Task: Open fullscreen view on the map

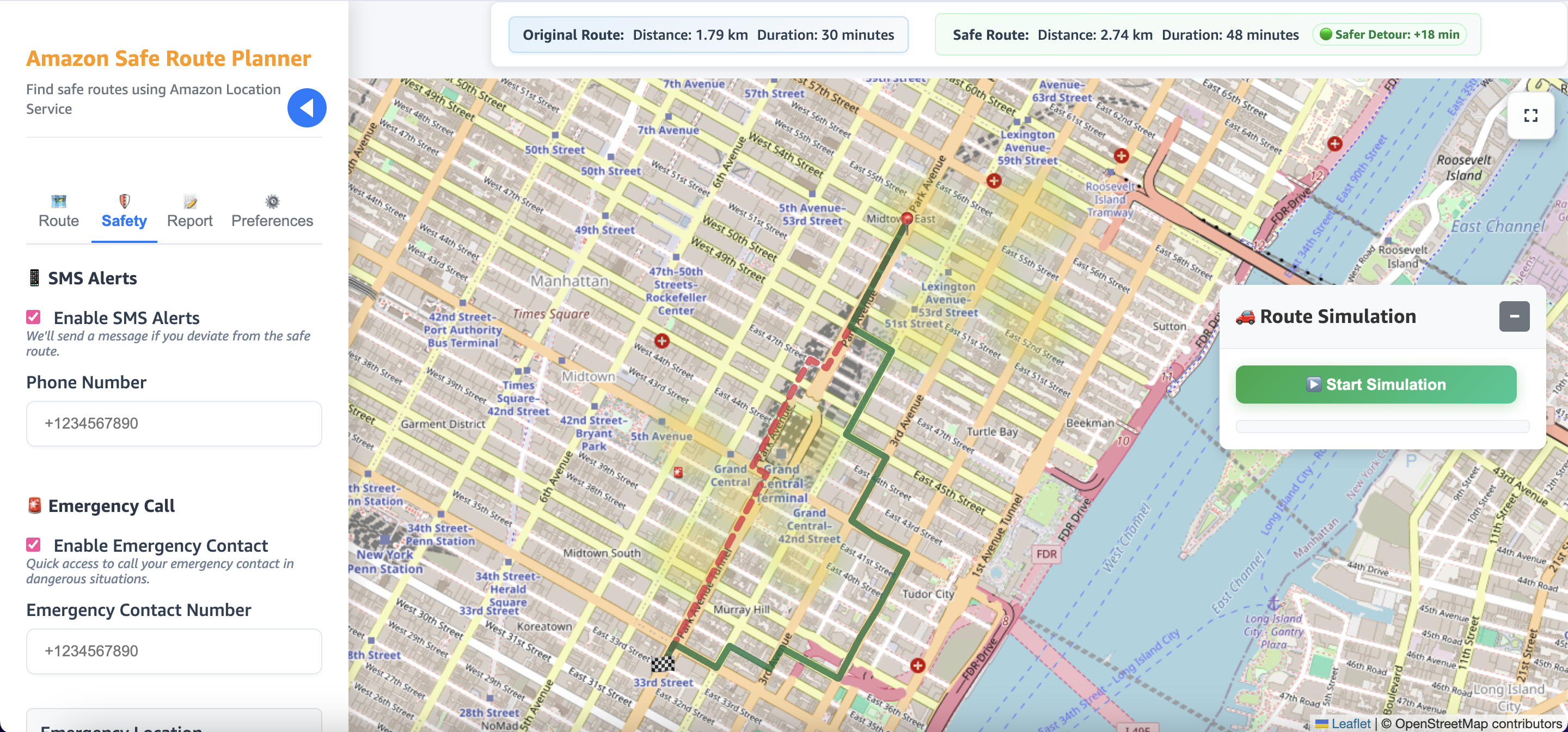Action: 1532,115
